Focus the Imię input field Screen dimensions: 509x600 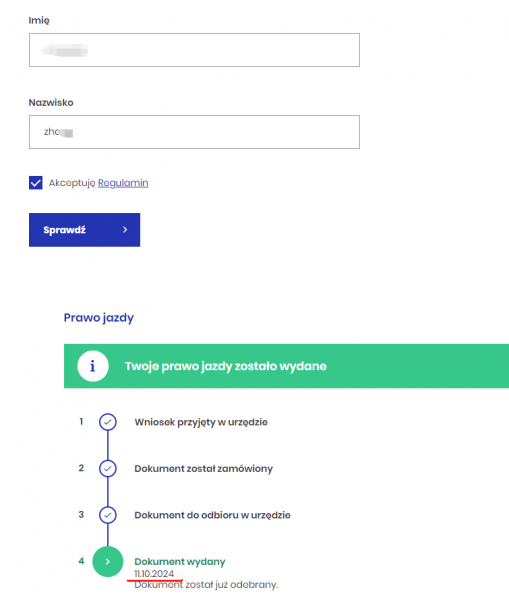coord(194,50)
